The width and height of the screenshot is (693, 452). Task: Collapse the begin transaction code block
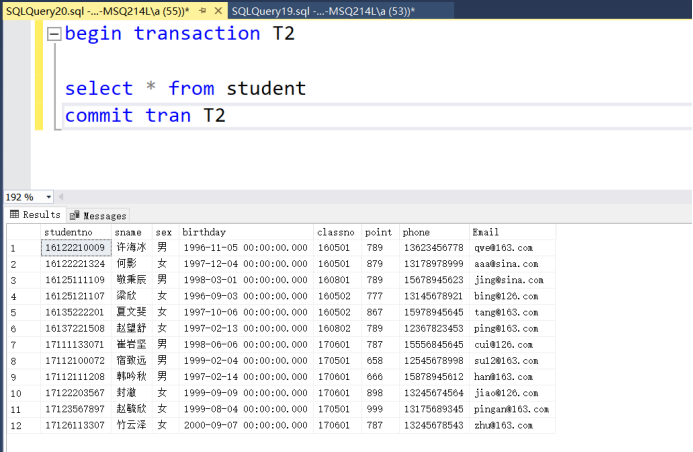point(54,34)
